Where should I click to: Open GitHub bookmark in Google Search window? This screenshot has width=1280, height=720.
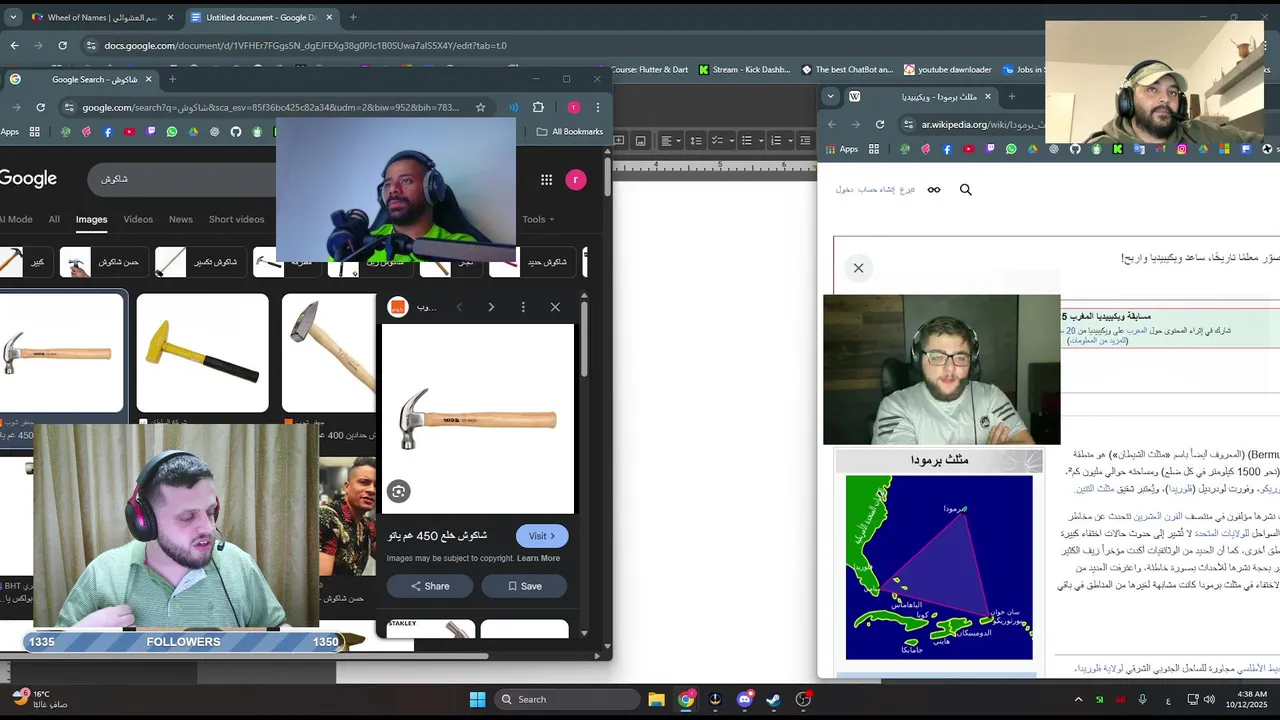[236, 132]
